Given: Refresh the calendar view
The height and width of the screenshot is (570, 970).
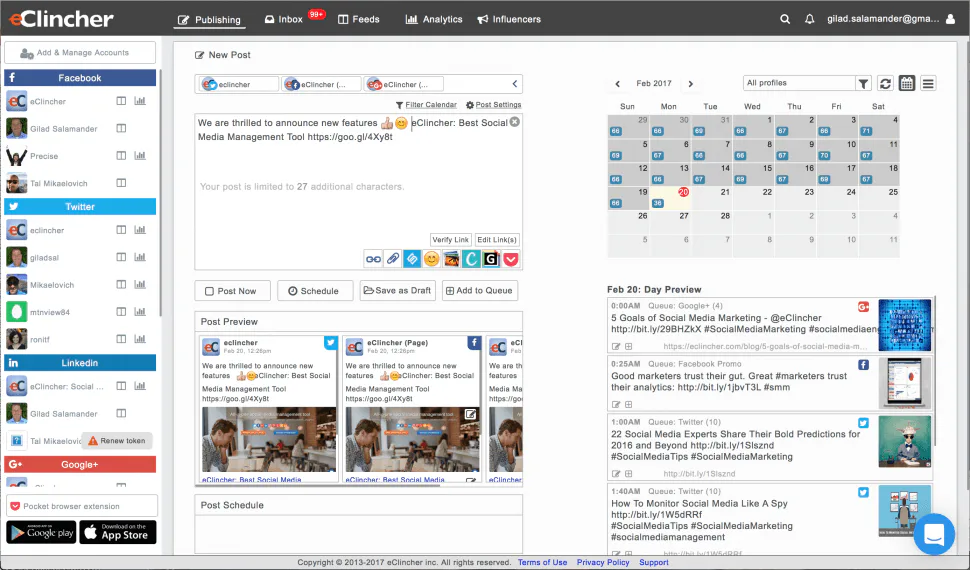Looking at the screenshot, I should point(885,83).
